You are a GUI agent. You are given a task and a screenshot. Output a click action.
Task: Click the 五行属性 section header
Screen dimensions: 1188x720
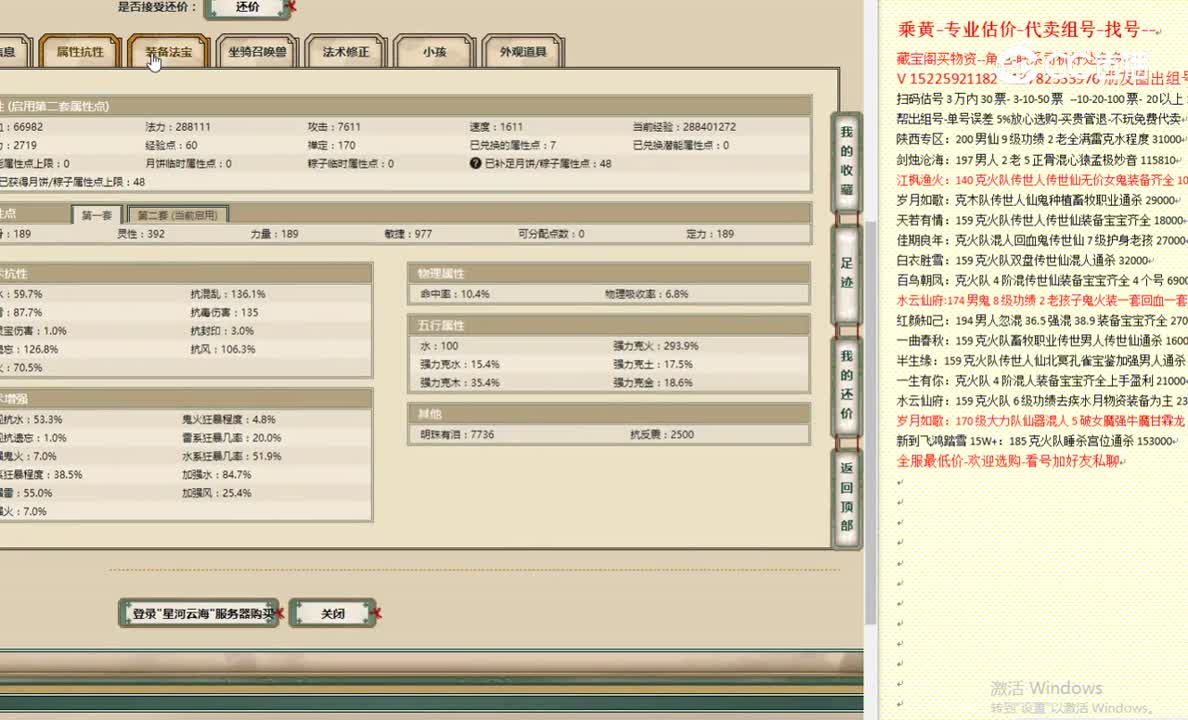click(608, 325)
